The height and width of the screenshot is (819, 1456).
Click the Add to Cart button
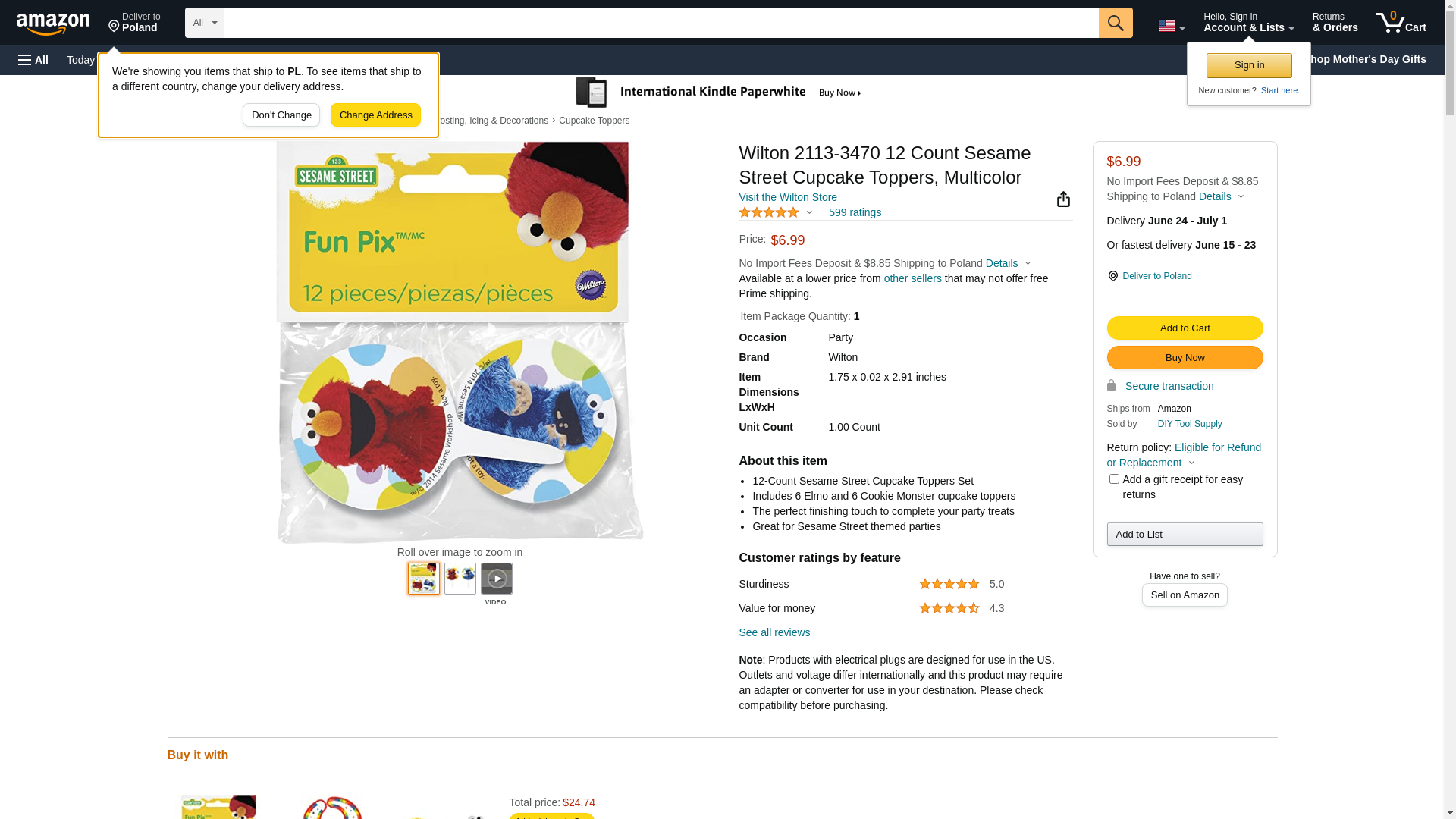(1185, 328)
